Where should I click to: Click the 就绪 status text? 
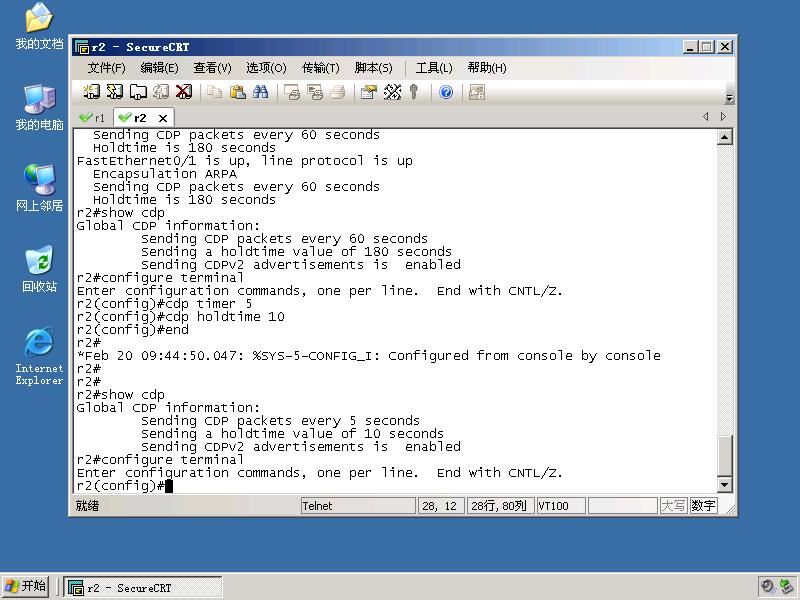87,506
